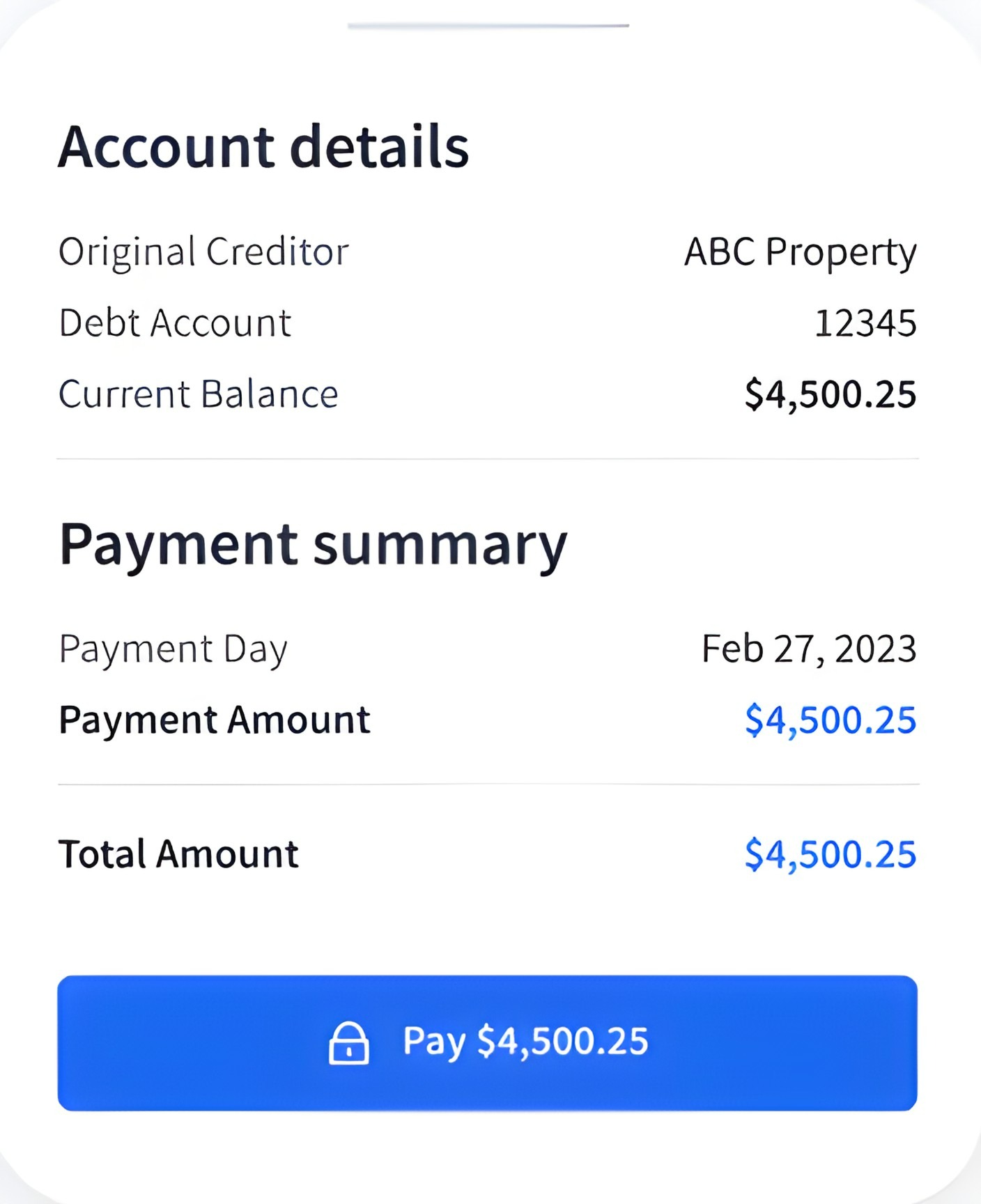
Task: Click the Current Balance label
Action: [x=199, y=394]
